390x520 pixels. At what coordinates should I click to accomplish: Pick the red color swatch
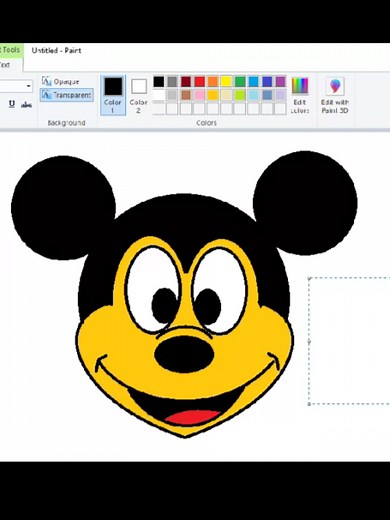199,81
